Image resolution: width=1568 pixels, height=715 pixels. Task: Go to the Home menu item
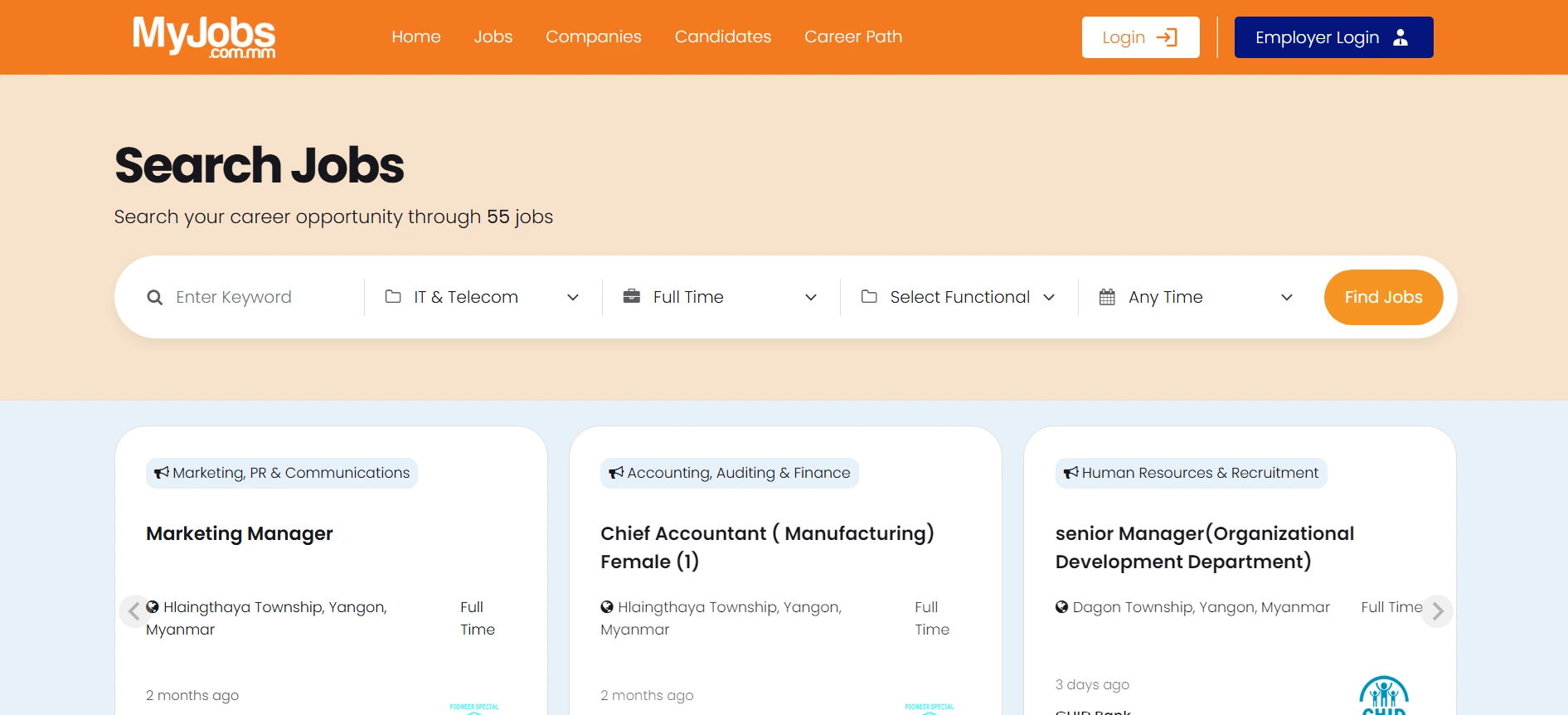pyautogui.click(x=416, y=36)
